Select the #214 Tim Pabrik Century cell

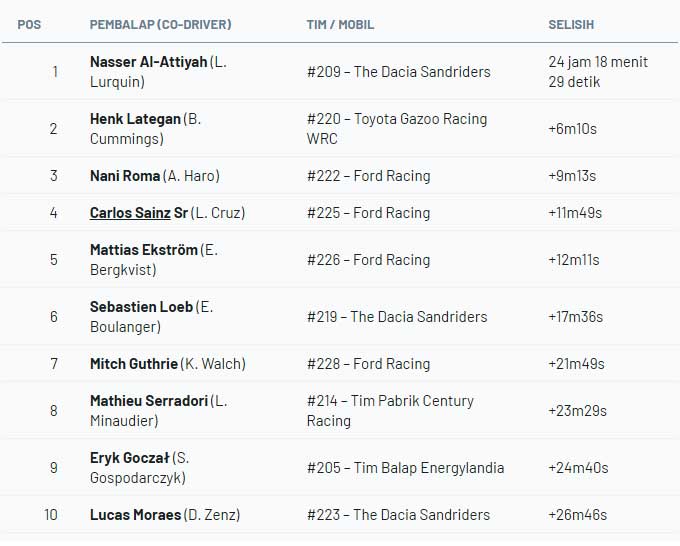coord(390,411)
